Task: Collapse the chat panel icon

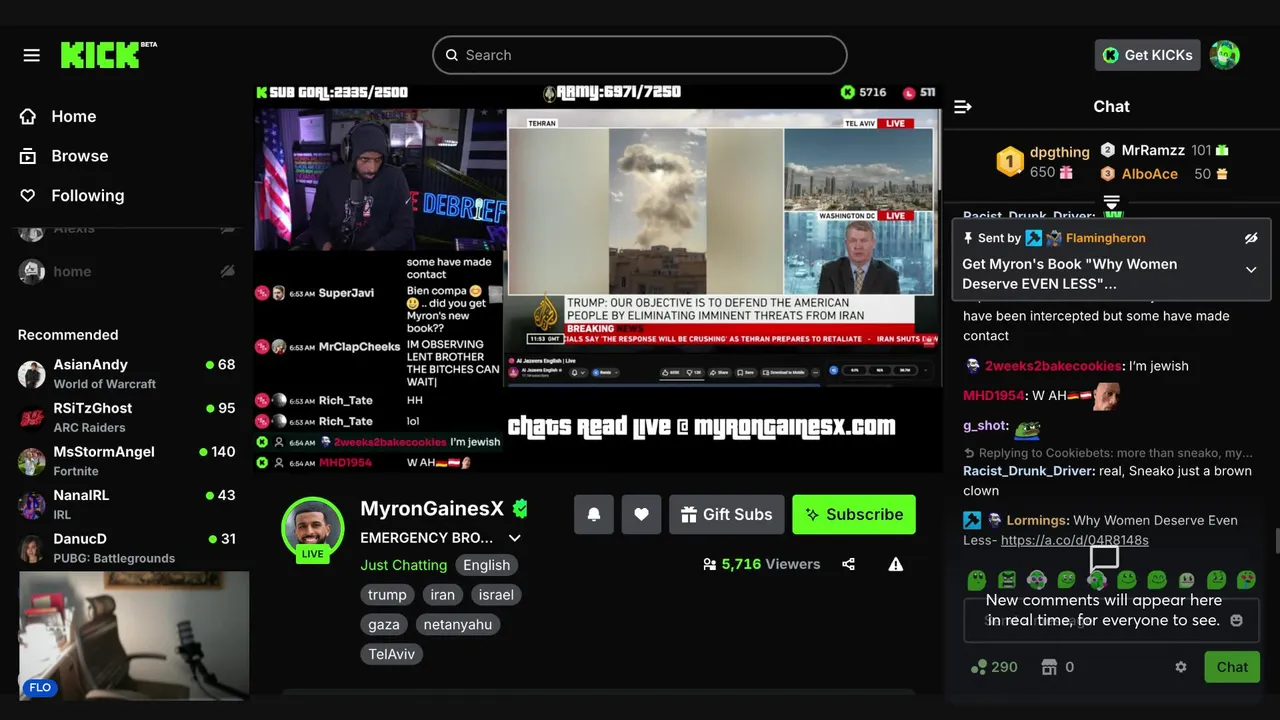Action: point(963,107)
